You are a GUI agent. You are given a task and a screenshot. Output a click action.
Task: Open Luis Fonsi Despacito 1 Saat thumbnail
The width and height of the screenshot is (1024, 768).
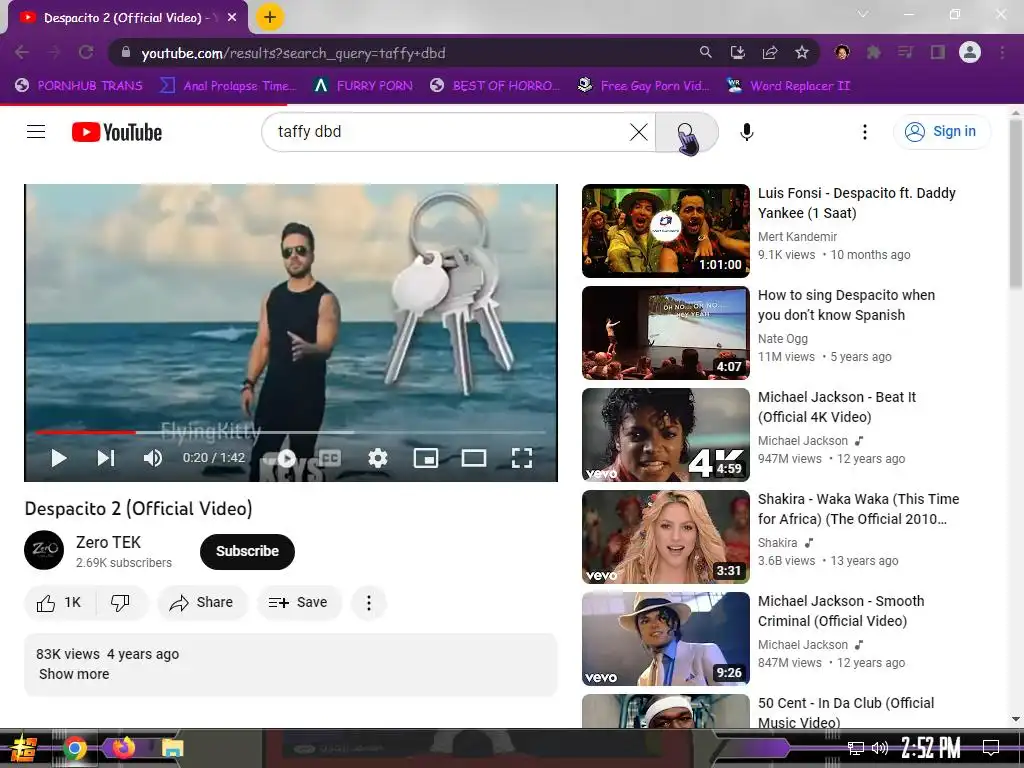click(x=665, y=231)
